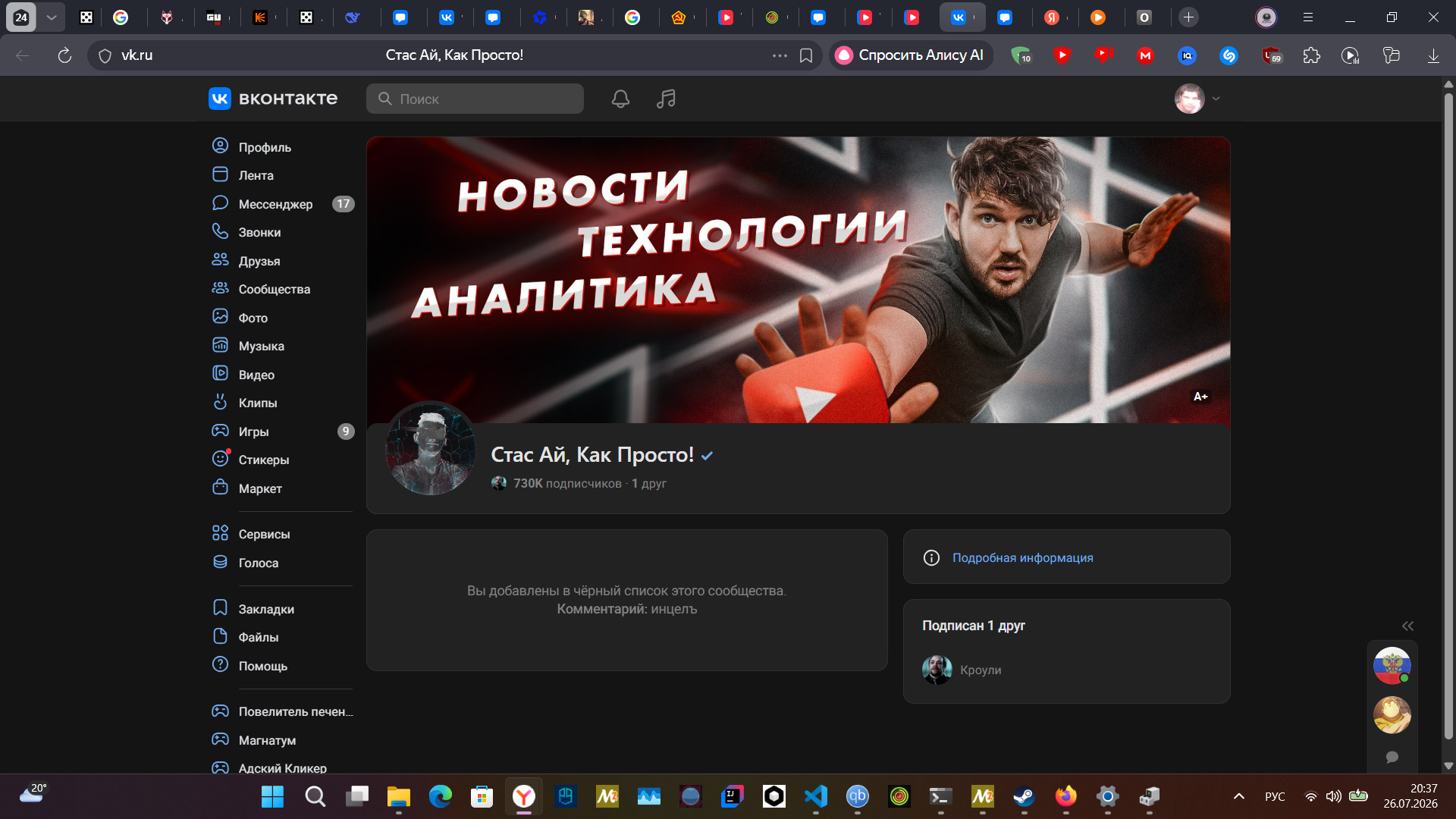Click the Помощь question mark icon
The width and height of the screenshot is (1456, 819).
tap(220, 665)
